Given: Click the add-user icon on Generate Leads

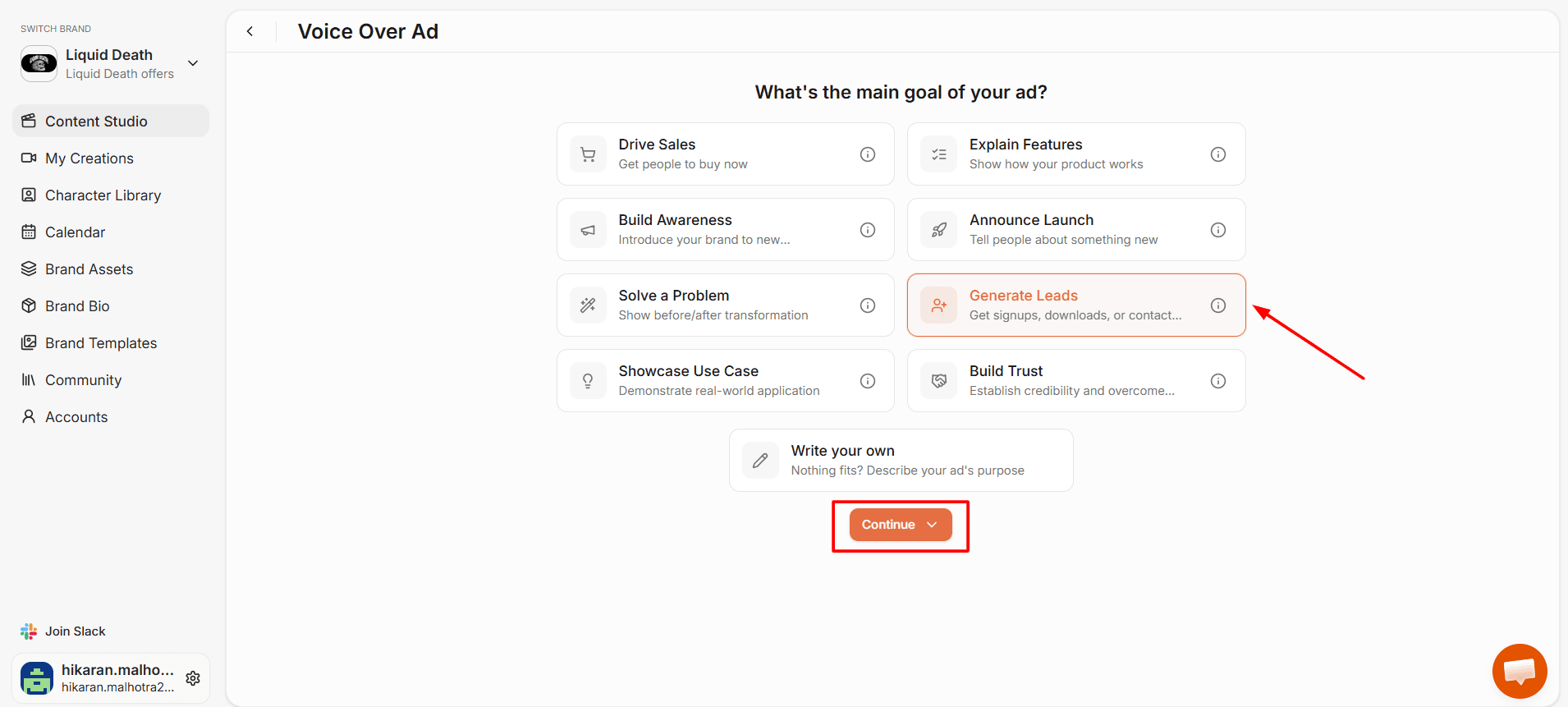Looking at the screenshot, I should pyautogui.click(x=938, y=305).
